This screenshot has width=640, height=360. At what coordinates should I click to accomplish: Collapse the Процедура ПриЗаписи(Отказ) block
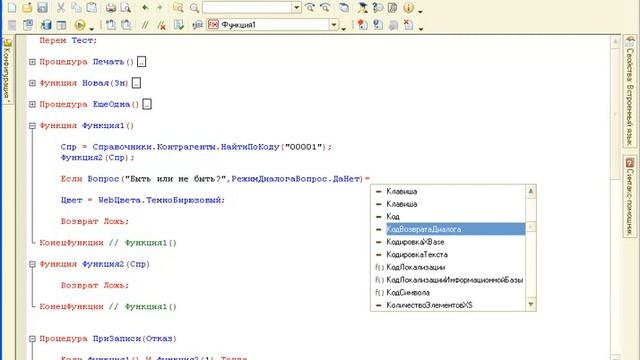32,339
